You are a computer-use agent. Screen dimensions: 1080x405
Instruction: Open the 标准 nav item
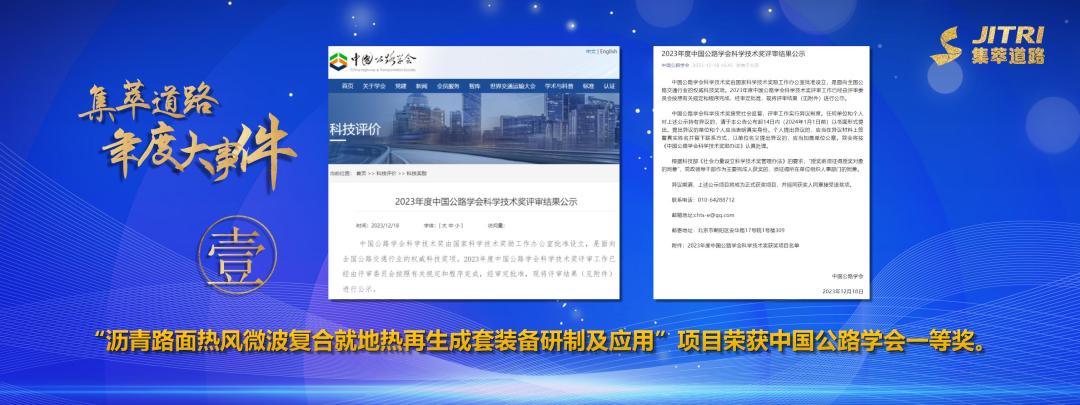[588, 86]
